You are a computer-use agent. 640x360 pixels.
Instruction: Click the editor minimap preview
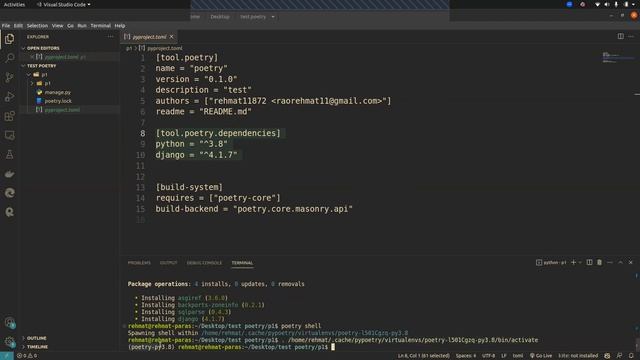tap(617, 57)
